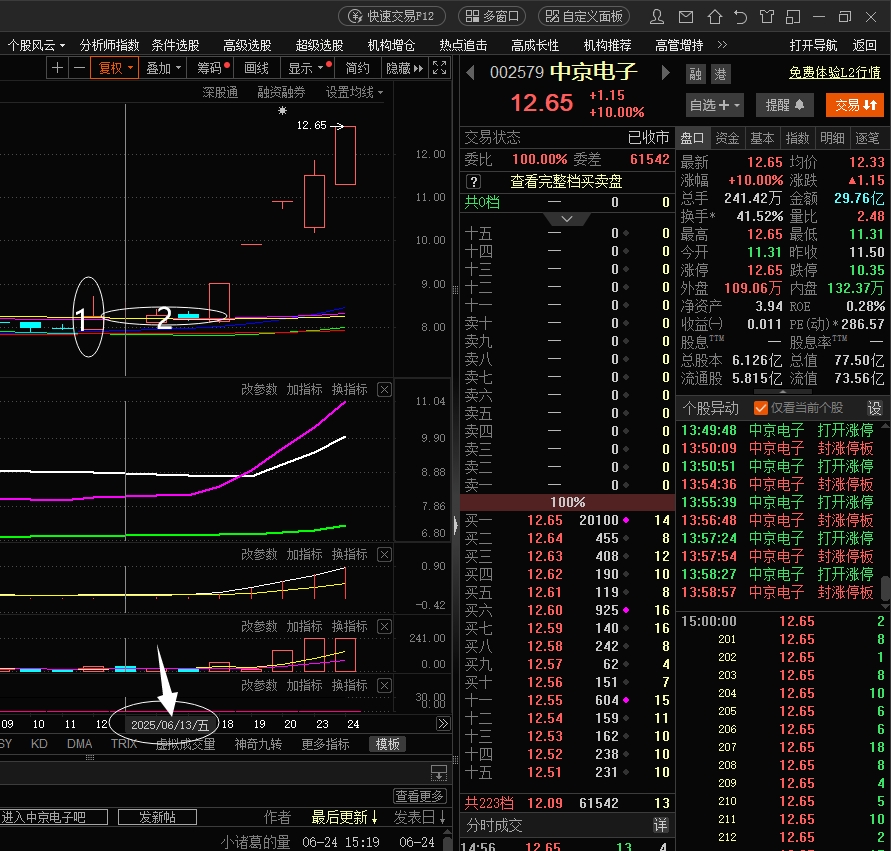Image resolution: width=891 pixels, height=851 pixels.
Task: Click the layout window icon in title bar
Action: [x=793, y=16]
